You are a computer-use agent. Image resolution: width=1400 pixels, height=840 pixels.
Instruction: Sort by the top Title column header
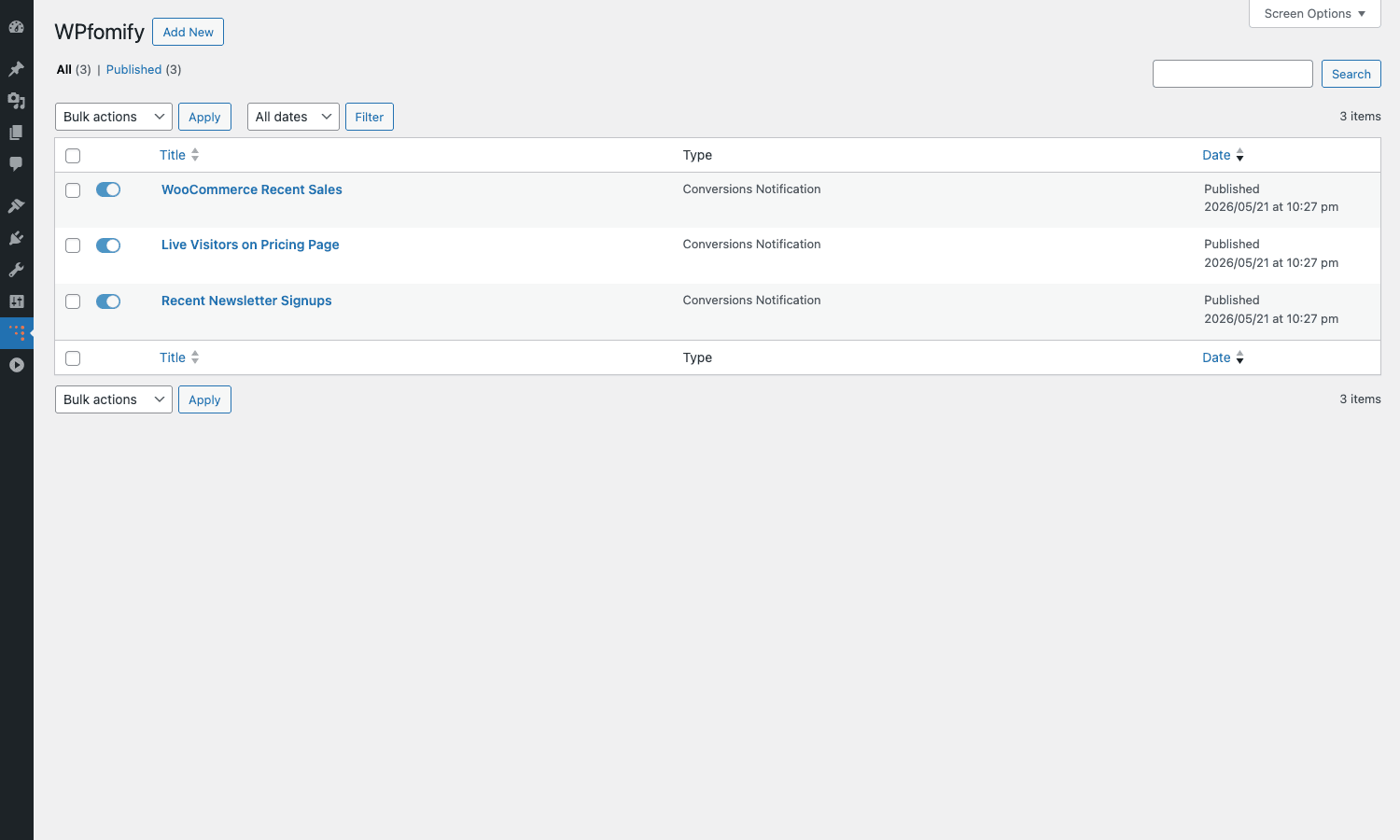click(173, 155)
